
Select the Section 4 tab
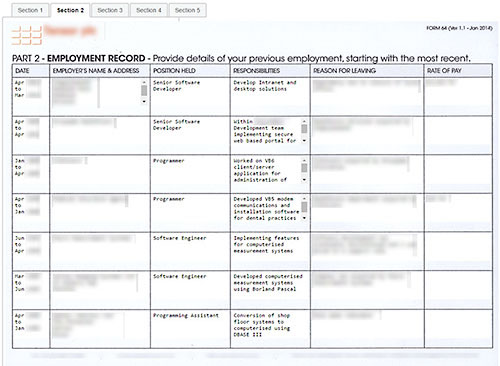(x=149, y=10)
